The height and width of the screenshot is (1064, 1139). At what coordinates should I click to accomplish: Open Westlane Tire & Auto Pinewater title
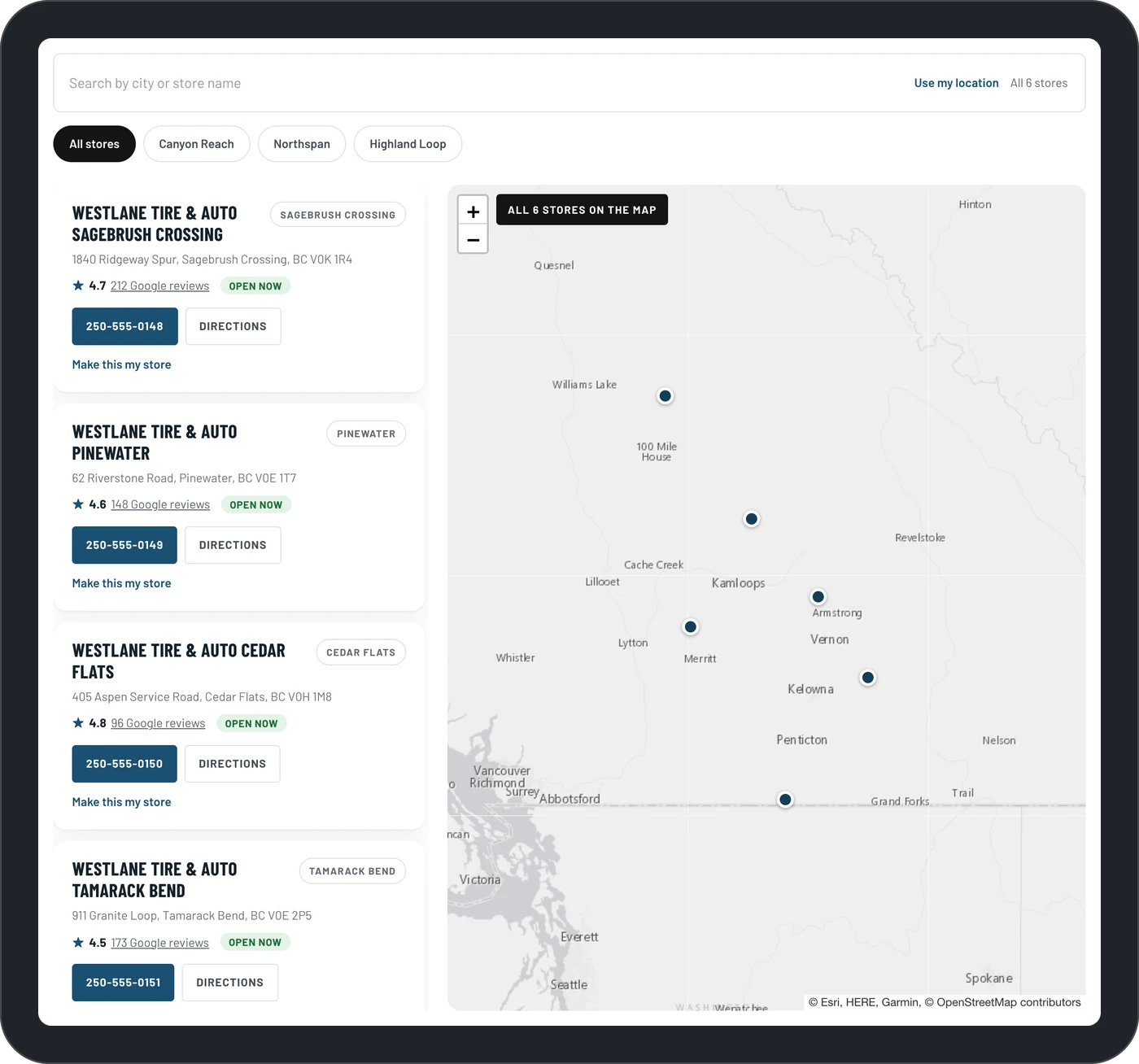pos(155,443)
